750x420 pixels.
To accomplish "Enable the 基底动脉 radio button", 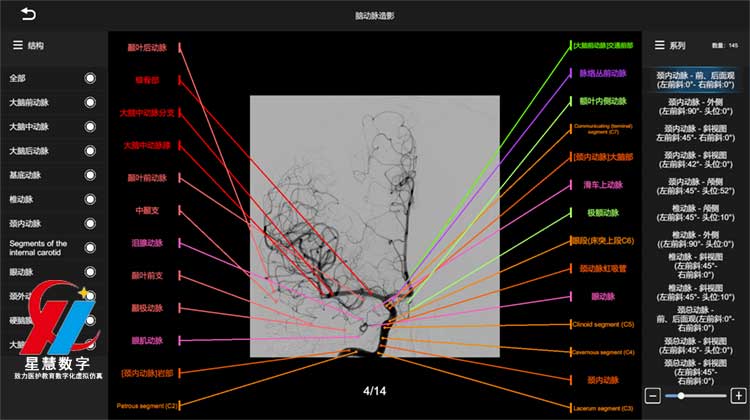I will (x=90, y=175).
